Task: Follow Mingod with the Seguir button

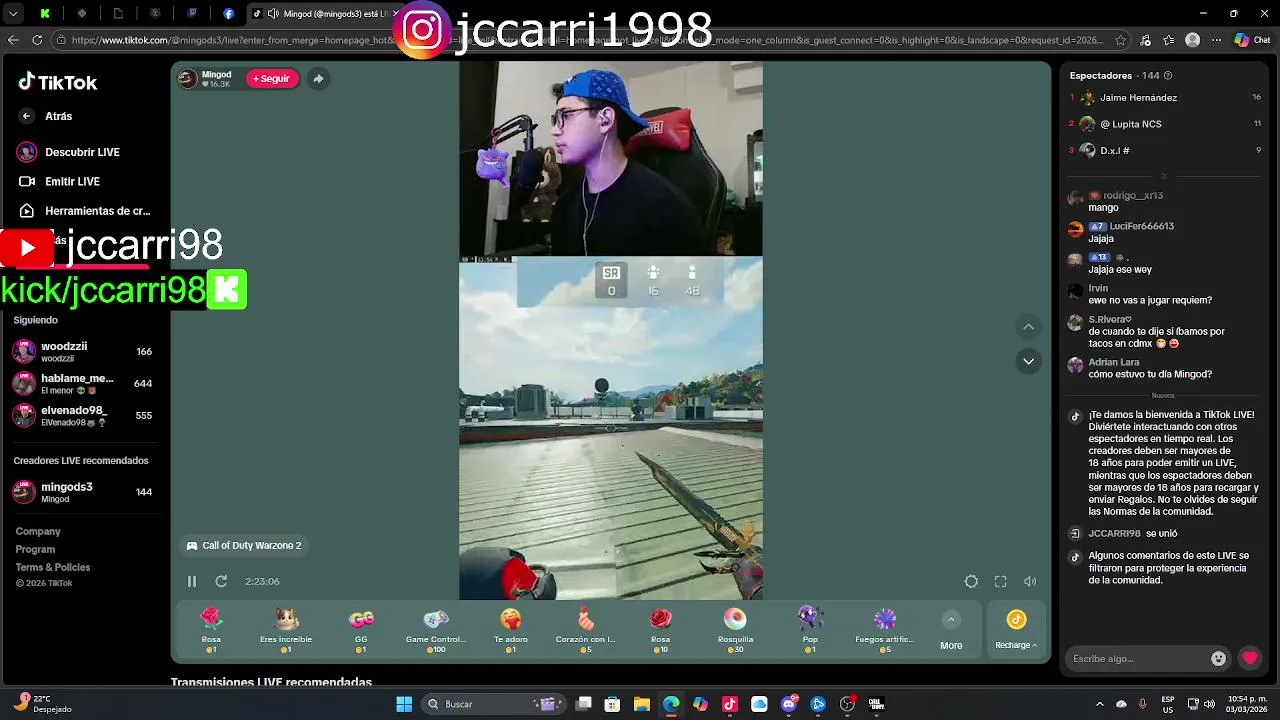Action: pyautogui.click(x=272, y=79)
